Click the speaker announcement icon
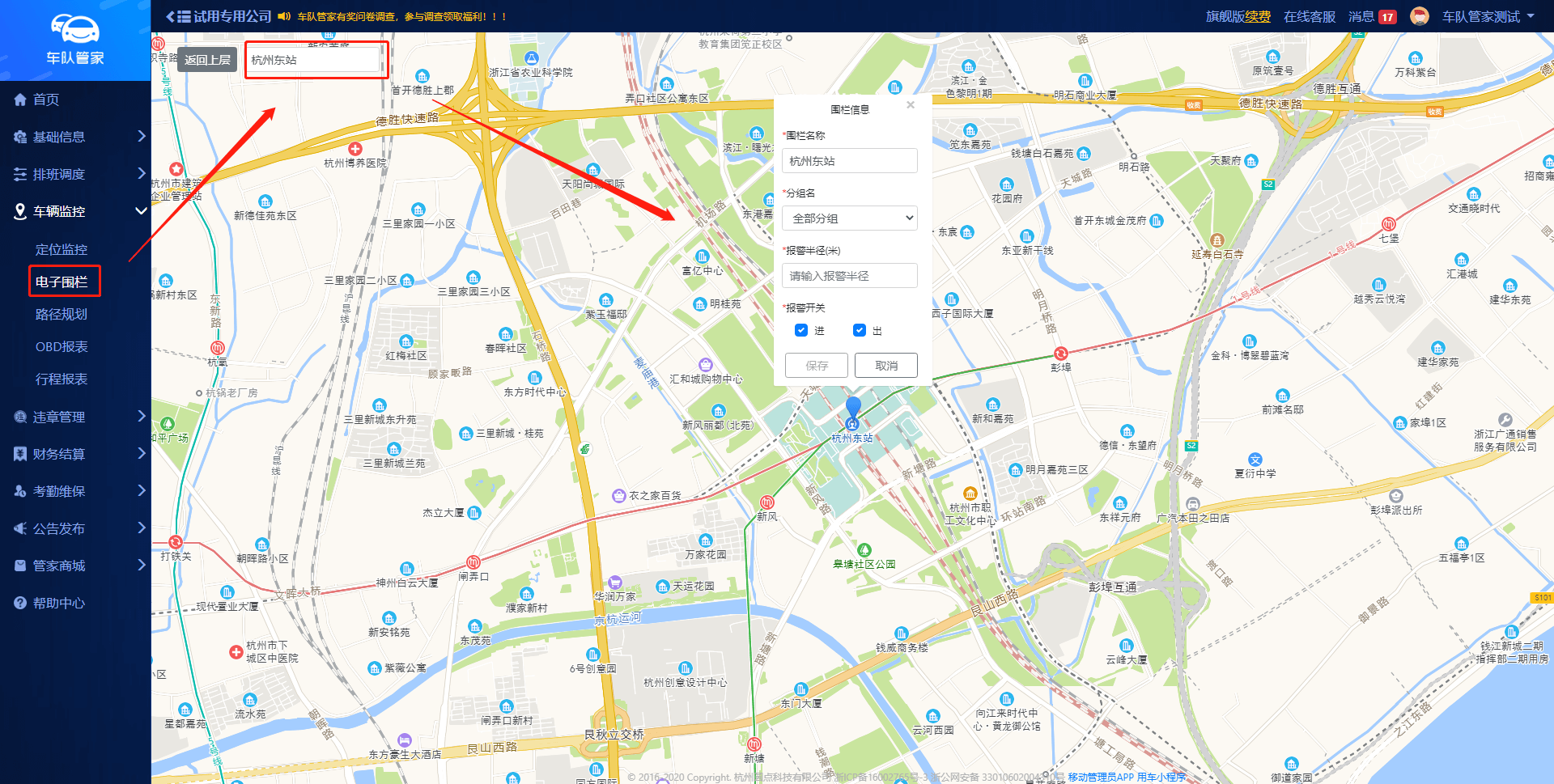Viewport: 1554px width, 784px height. pos(284,16)
